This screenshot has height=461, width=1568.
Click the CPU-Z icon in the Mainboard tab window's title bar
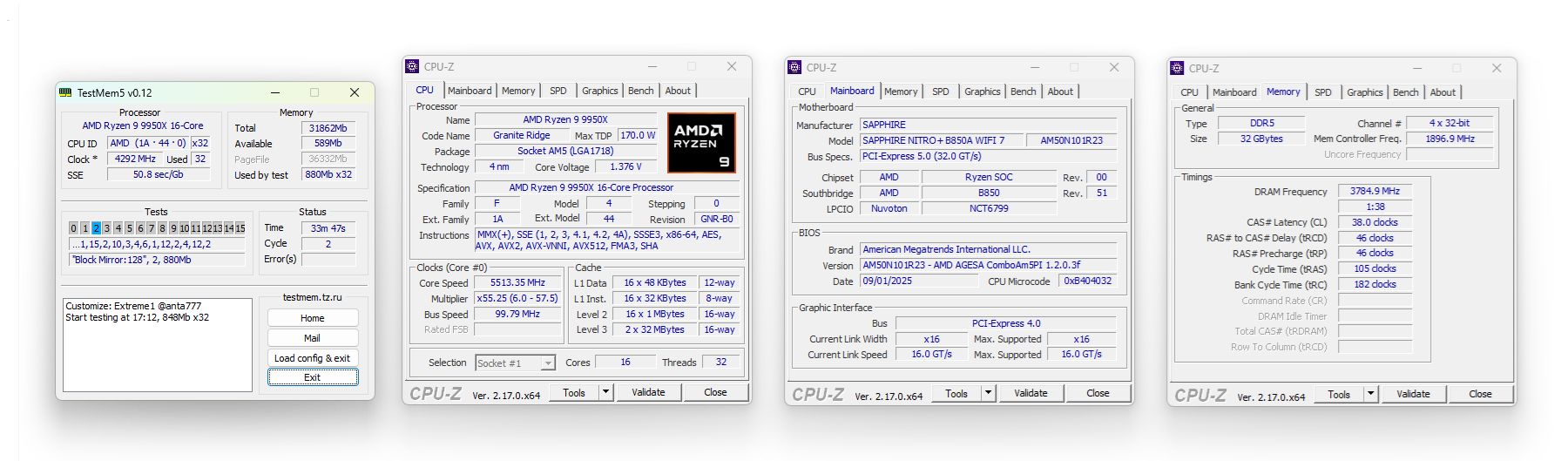click(x=794, y=67)
